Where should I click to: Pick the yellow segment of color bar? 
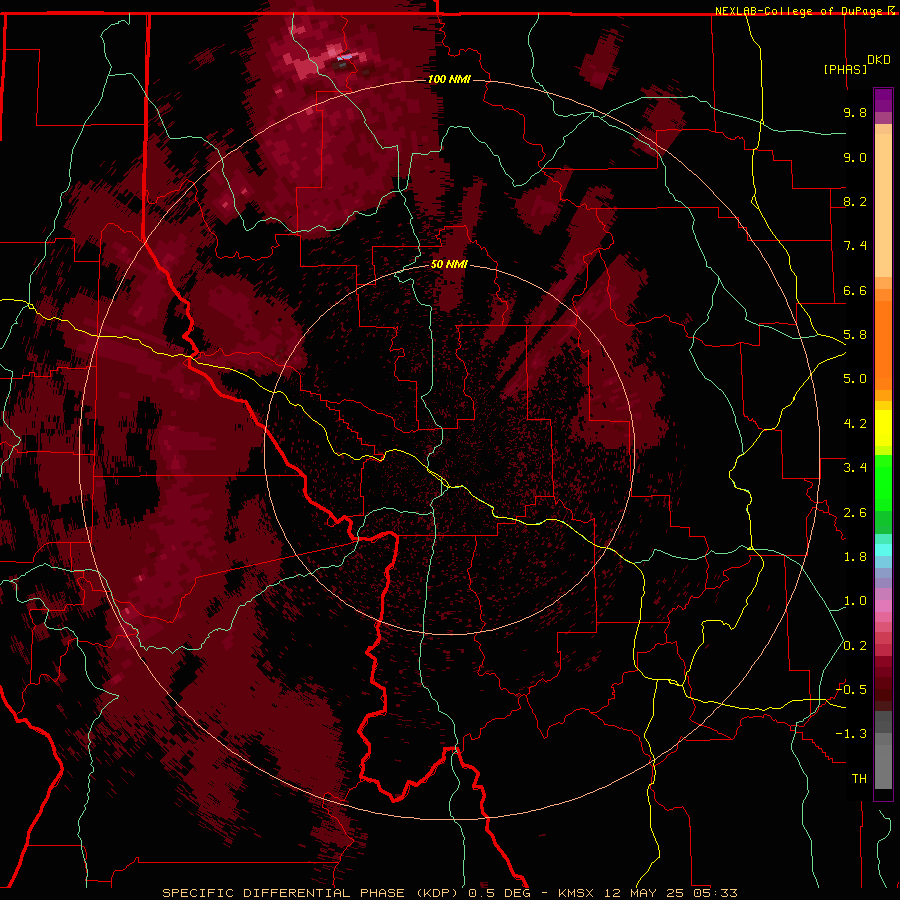pyautogui.click(x=883, y=428)
